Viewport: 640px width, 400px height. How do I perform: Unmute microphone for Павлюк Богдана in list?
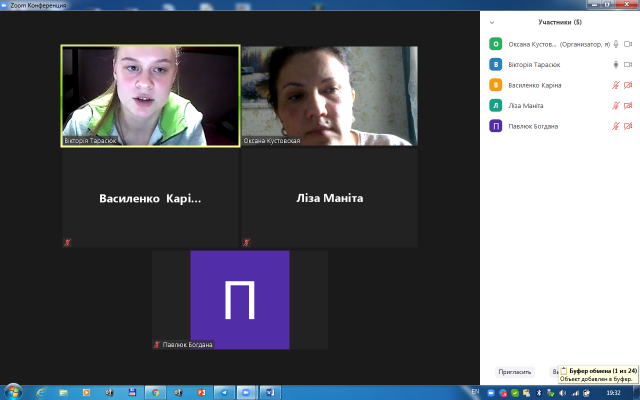pos(616,126)
